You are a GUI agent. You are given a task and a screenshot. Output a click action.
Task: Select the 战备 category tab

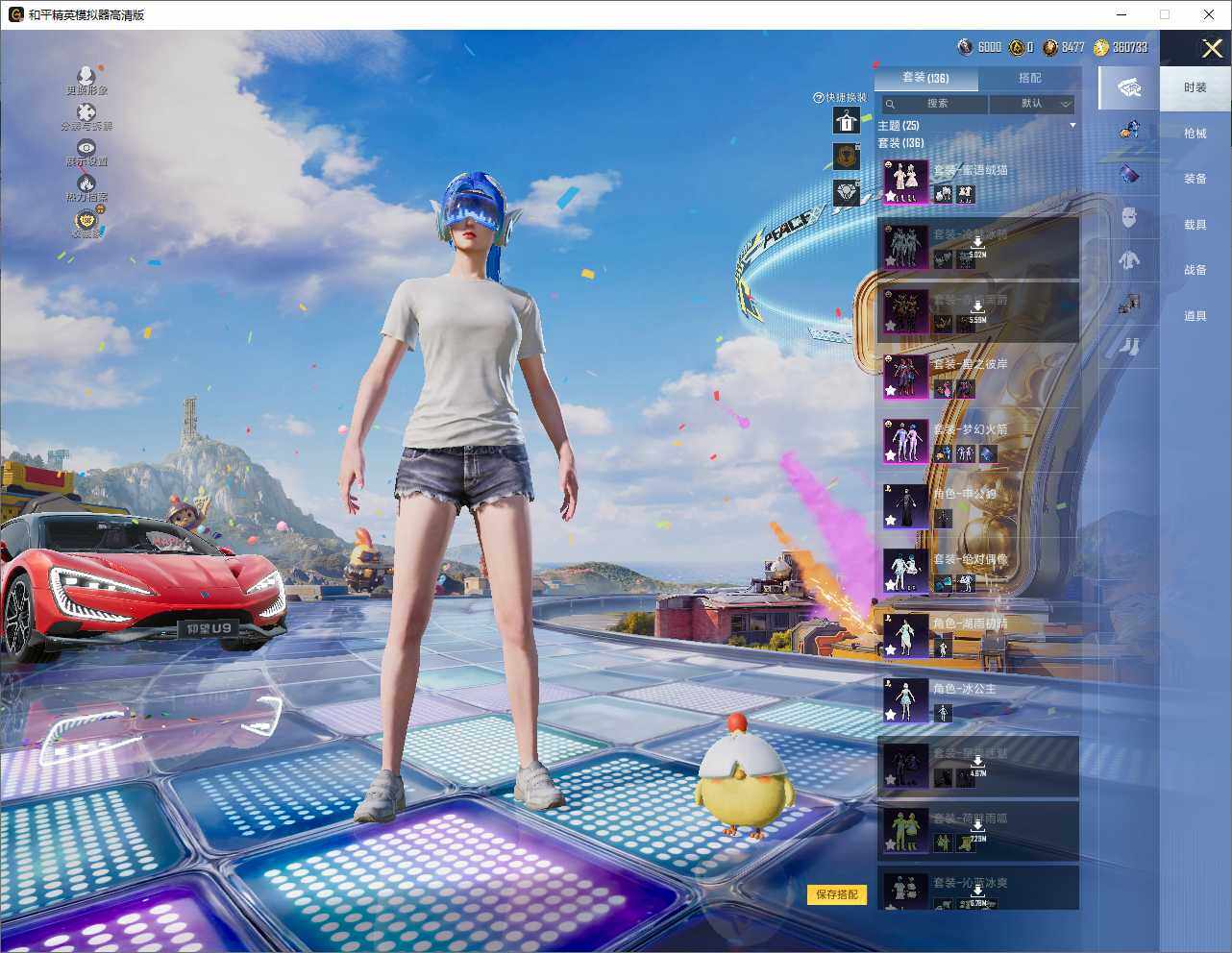pos(1195,270)
